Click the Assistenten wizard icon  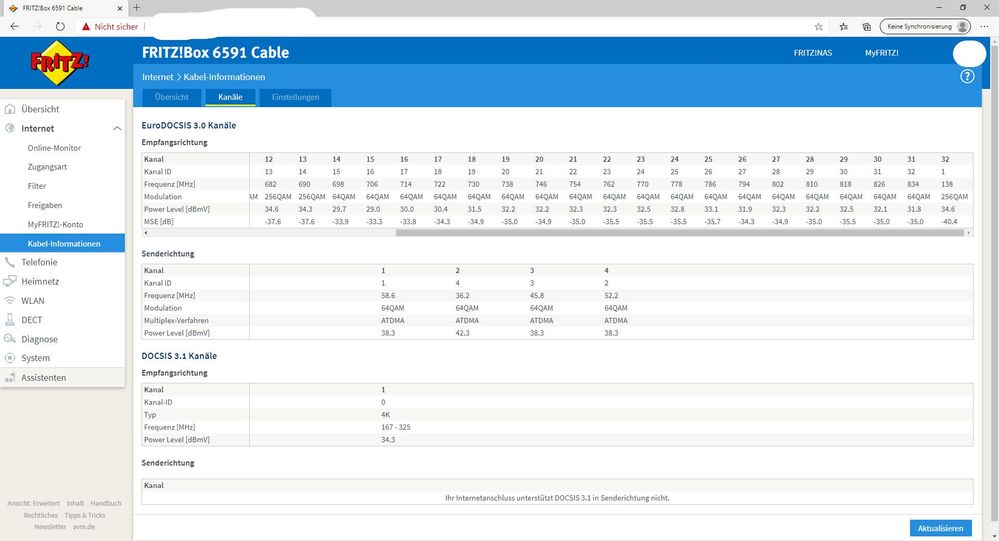(10, 377)
